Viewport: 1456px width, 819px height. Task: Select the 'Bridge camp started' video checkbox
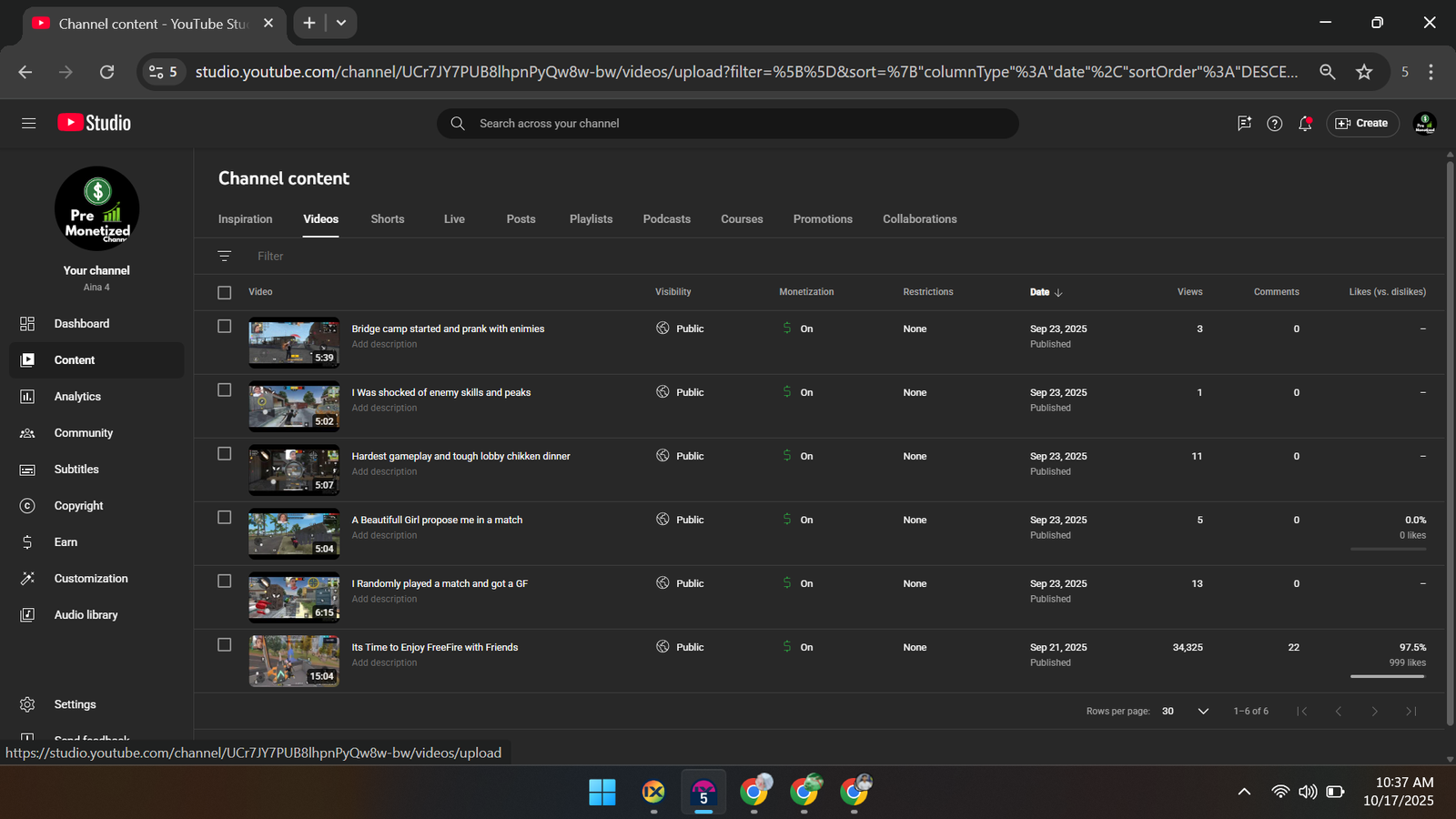tap(225, 327)
